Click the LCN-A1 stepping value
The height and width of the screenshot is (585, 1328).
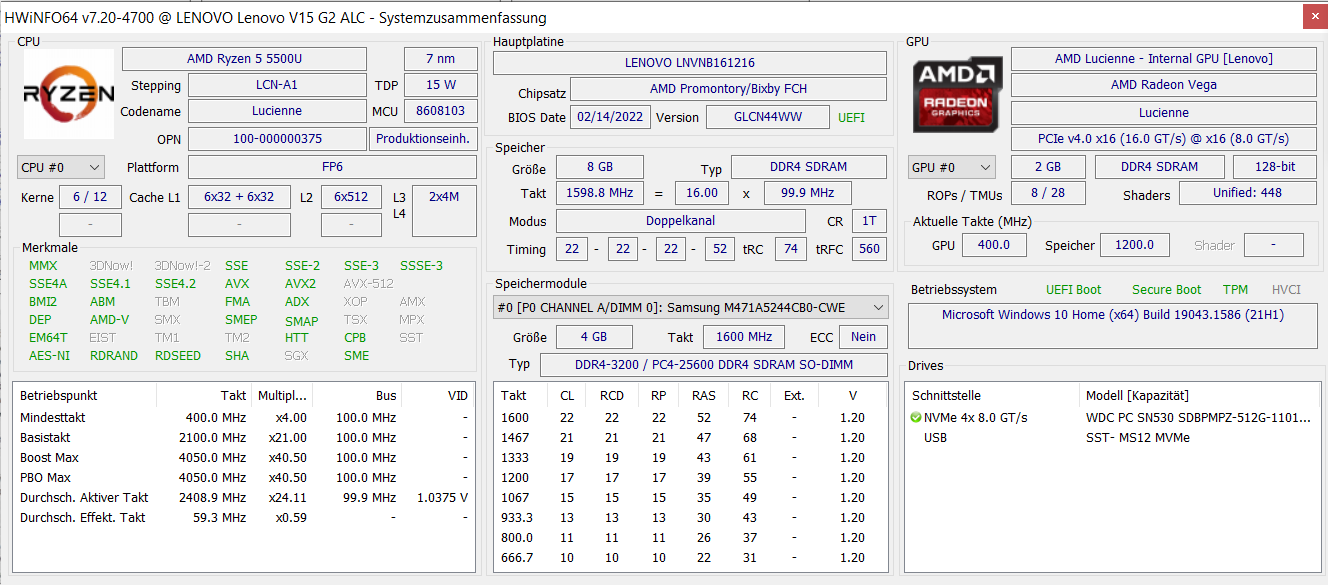pos(278,85)
